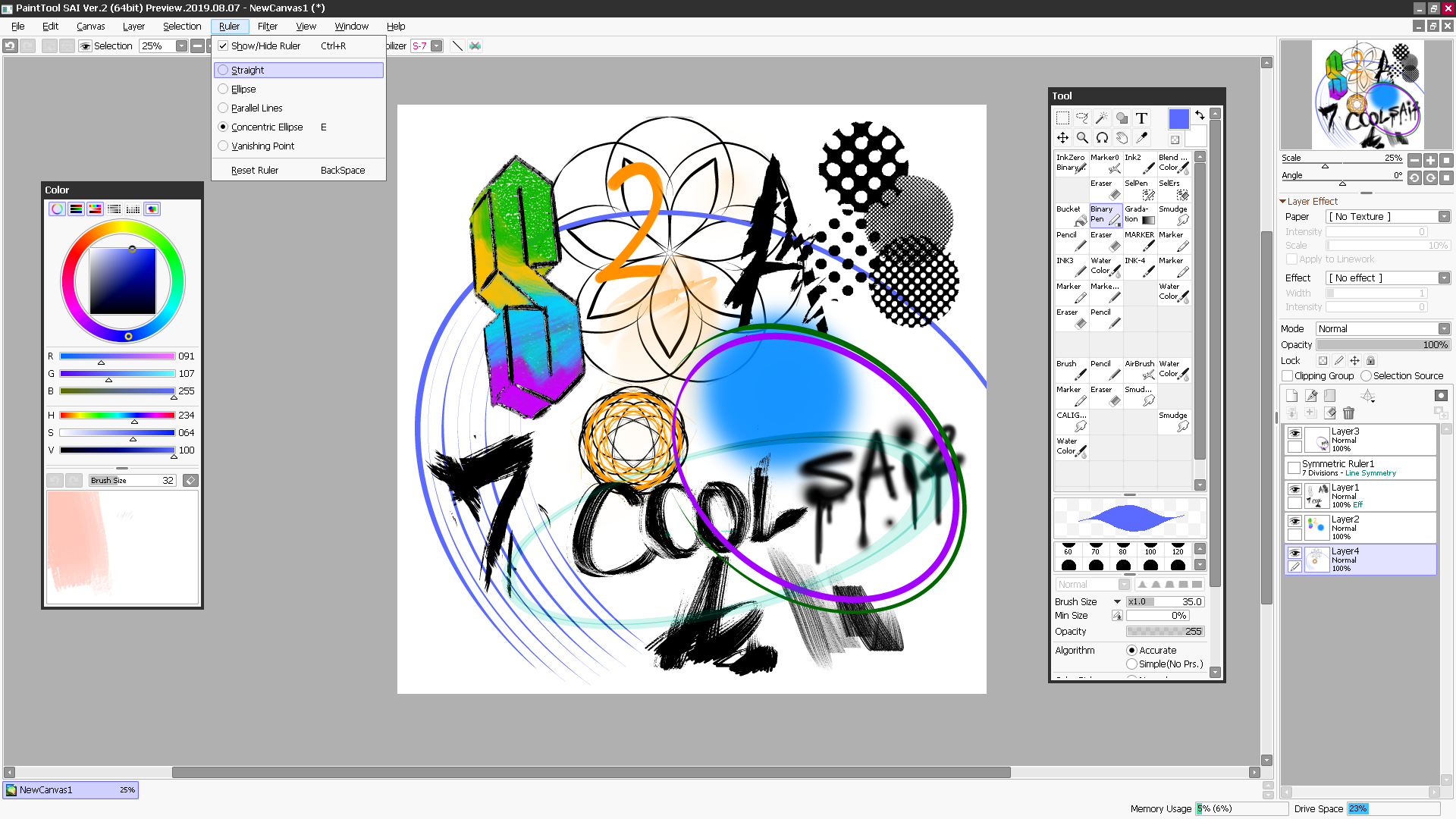Viewport: 1456px width, 819px height.
Task: Select the Straight ruler option
Action: tap(247, 70)
